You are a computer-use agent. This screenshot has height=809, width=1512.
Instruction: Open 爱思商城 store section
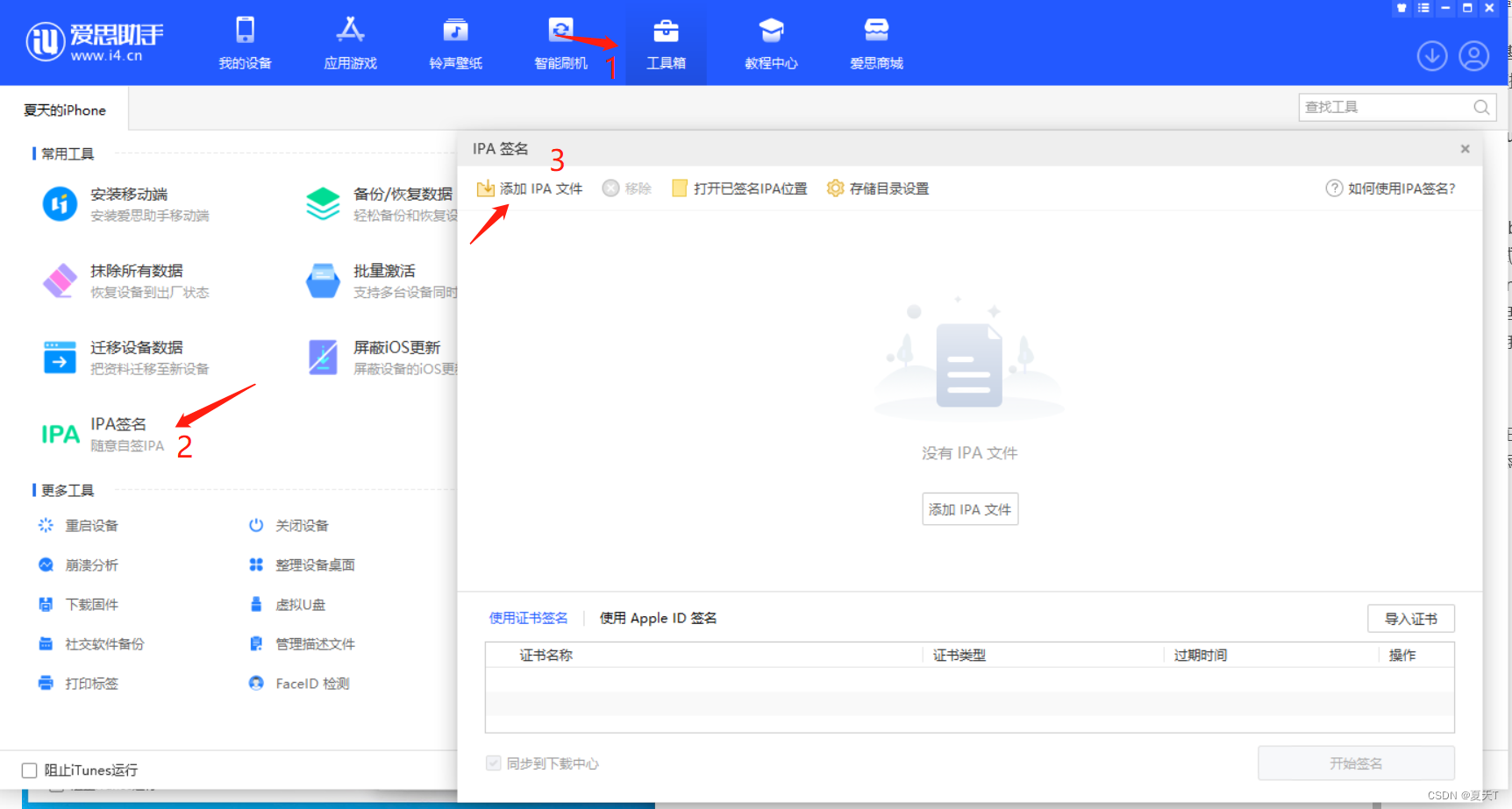[x=876, y=42]
